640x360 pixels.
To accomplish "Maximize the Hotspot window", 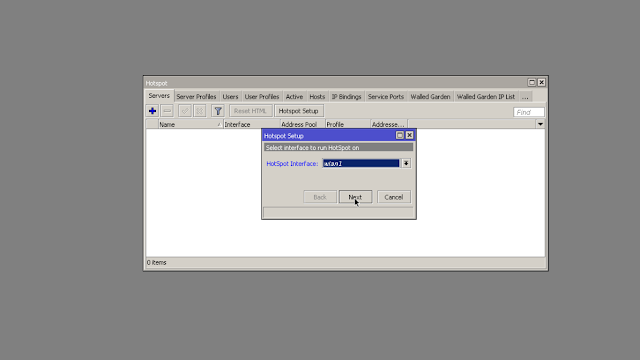I will coord(531,82).
